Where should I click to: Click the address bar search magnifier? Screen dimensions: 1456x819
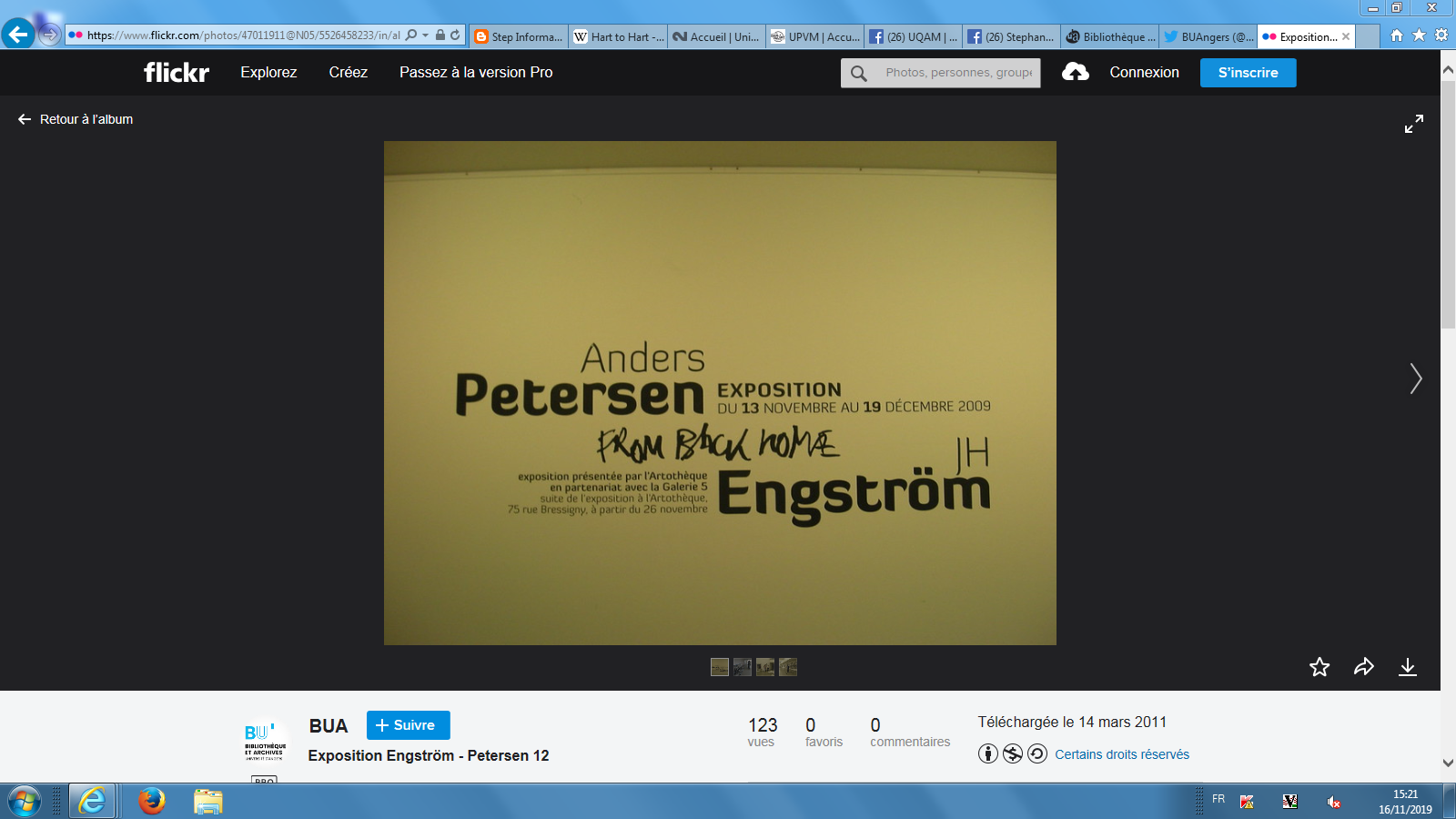[411, 35]
